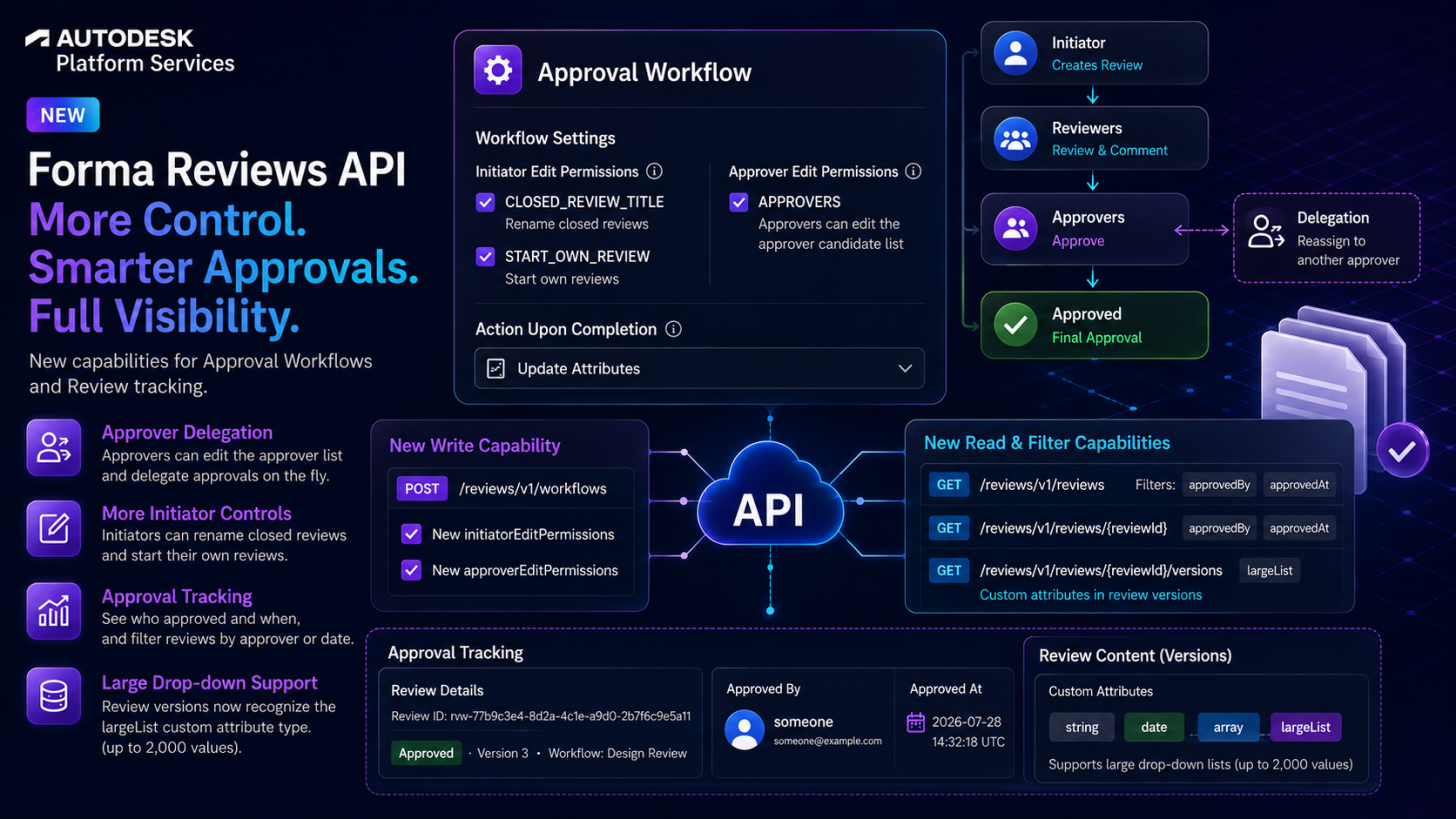Click the Forma Reviews API title
The width and height of the screenshot is (1456, 819).
point(217,170)
